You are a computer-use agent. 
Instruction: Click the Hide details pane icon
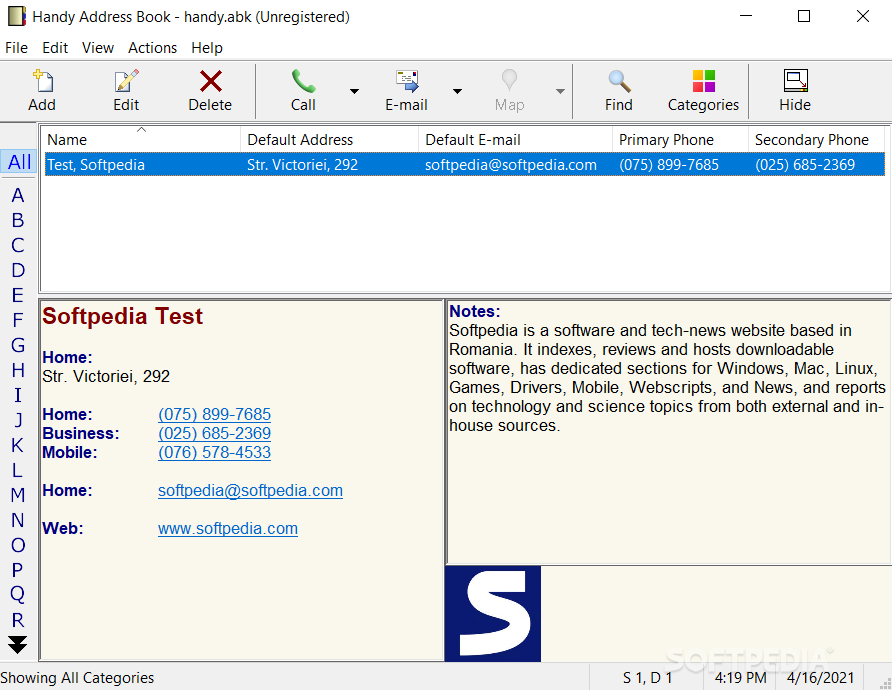tap(795, 81)
